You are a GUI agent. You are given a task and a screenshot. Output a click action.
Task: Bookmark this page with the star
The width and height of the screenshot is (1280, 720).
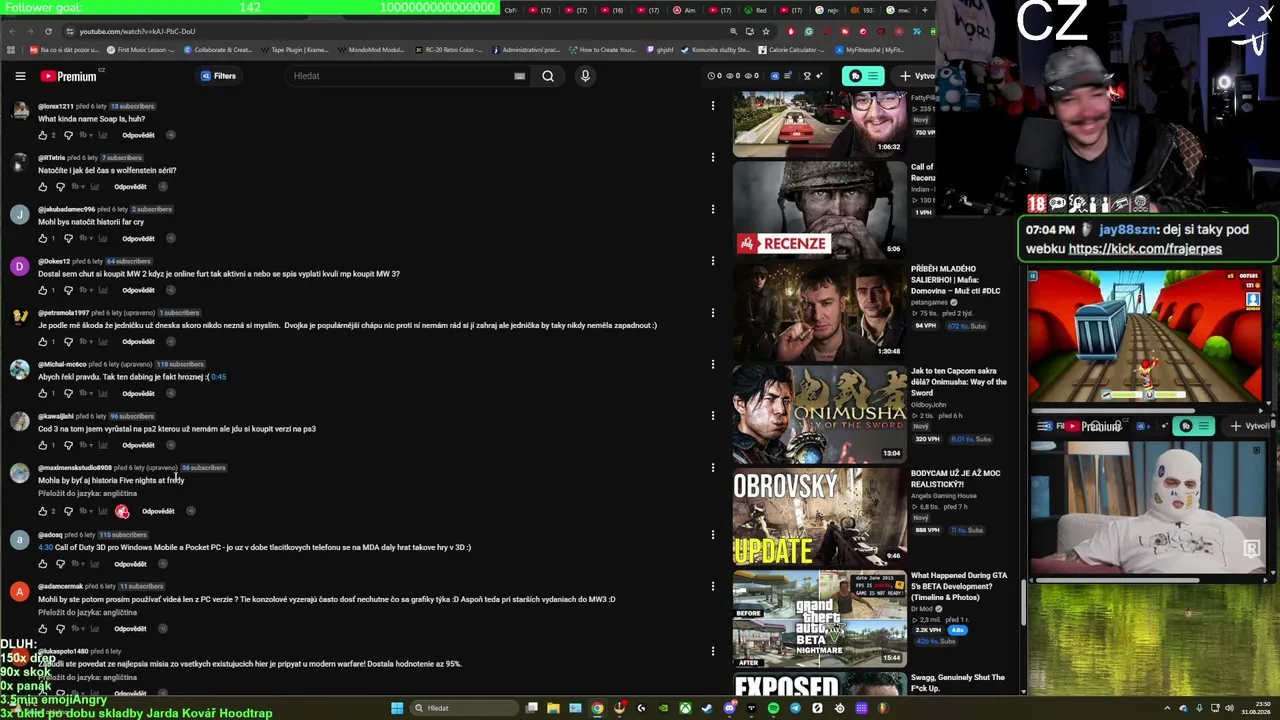(x=766, y=31)
